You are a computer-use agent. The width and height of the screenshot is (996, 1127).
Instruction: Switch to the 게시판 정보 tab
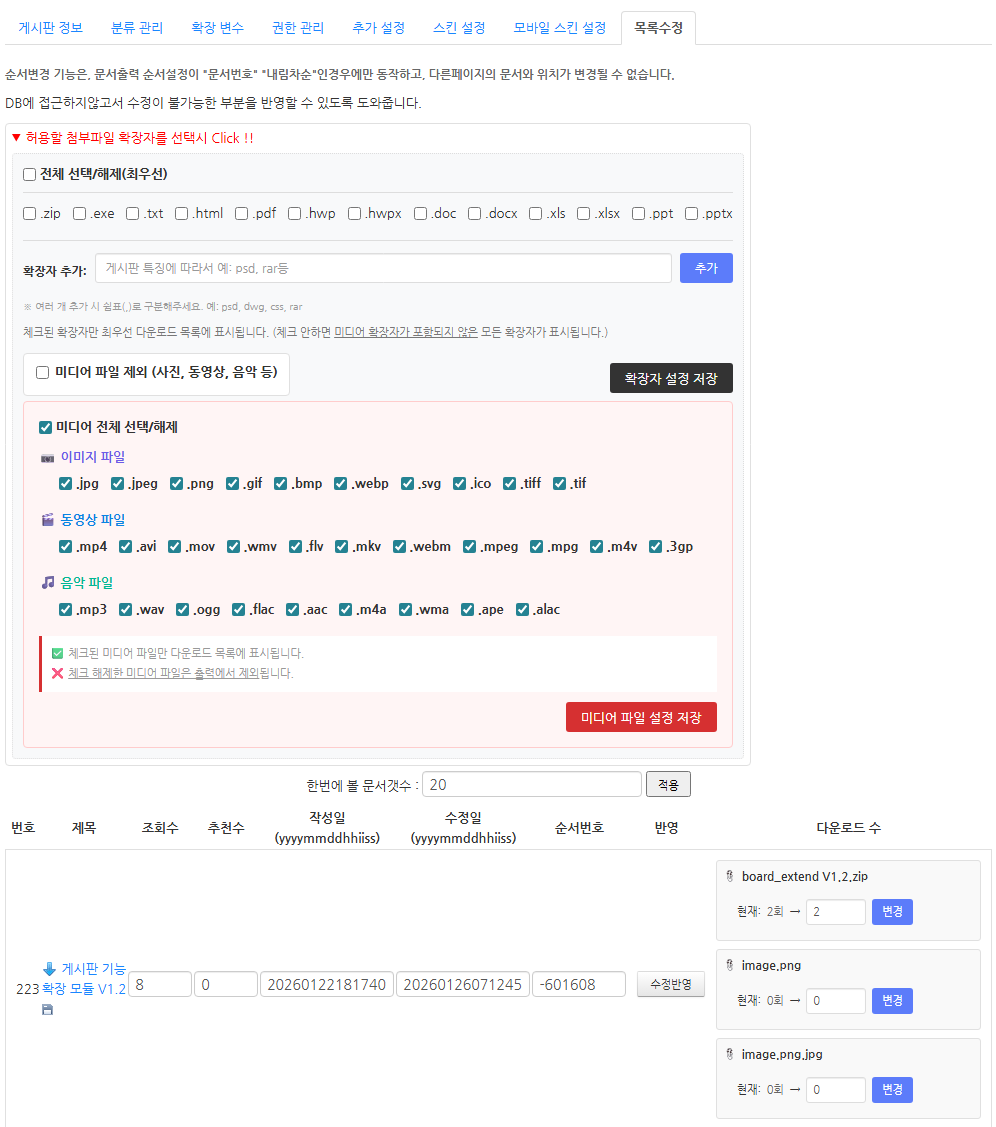tap(50, 28)
